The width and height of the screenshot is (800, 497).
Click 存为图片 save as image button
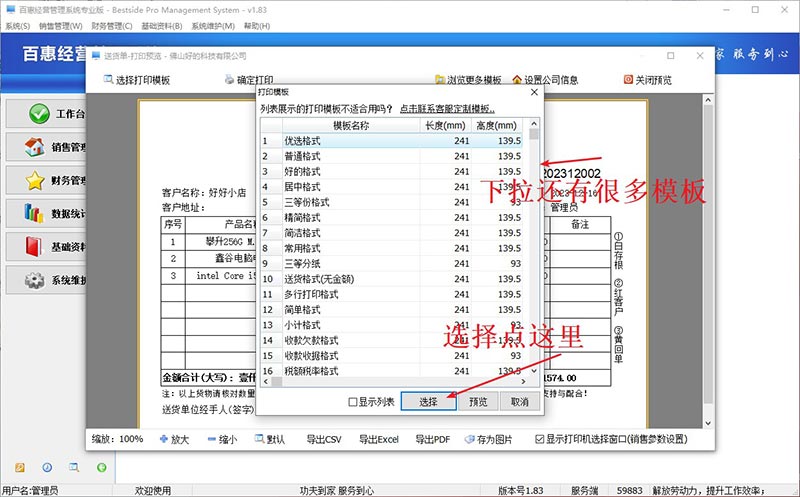pyautogui.click(x=488, y=439)
